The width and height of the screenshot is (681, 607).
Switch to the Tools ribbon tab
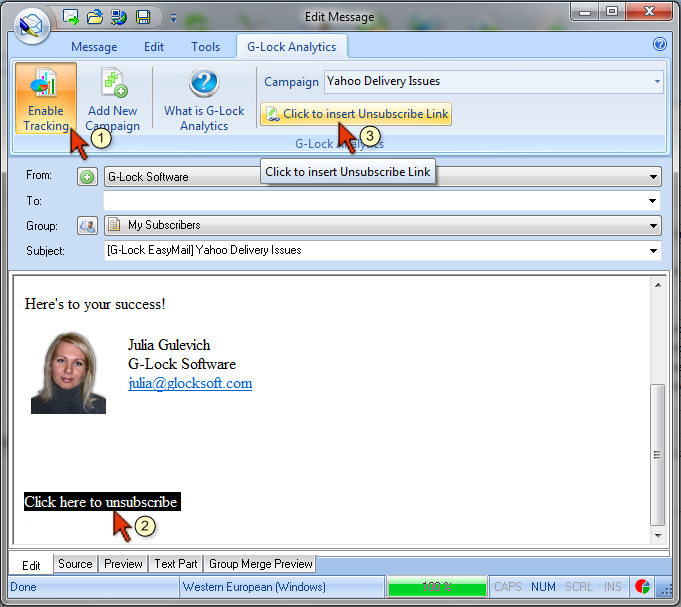click(x=205, y=47)
